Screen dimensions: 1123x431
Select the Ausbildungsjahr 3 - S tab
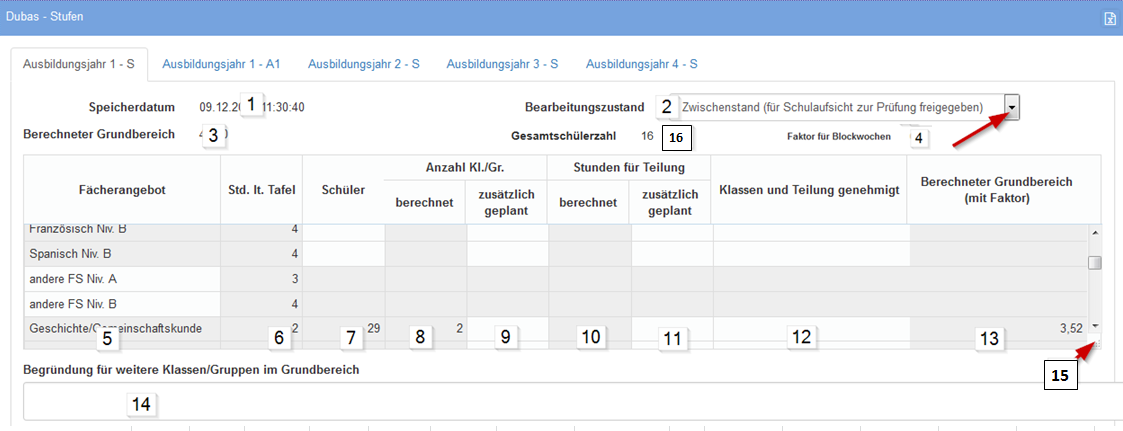502,63
